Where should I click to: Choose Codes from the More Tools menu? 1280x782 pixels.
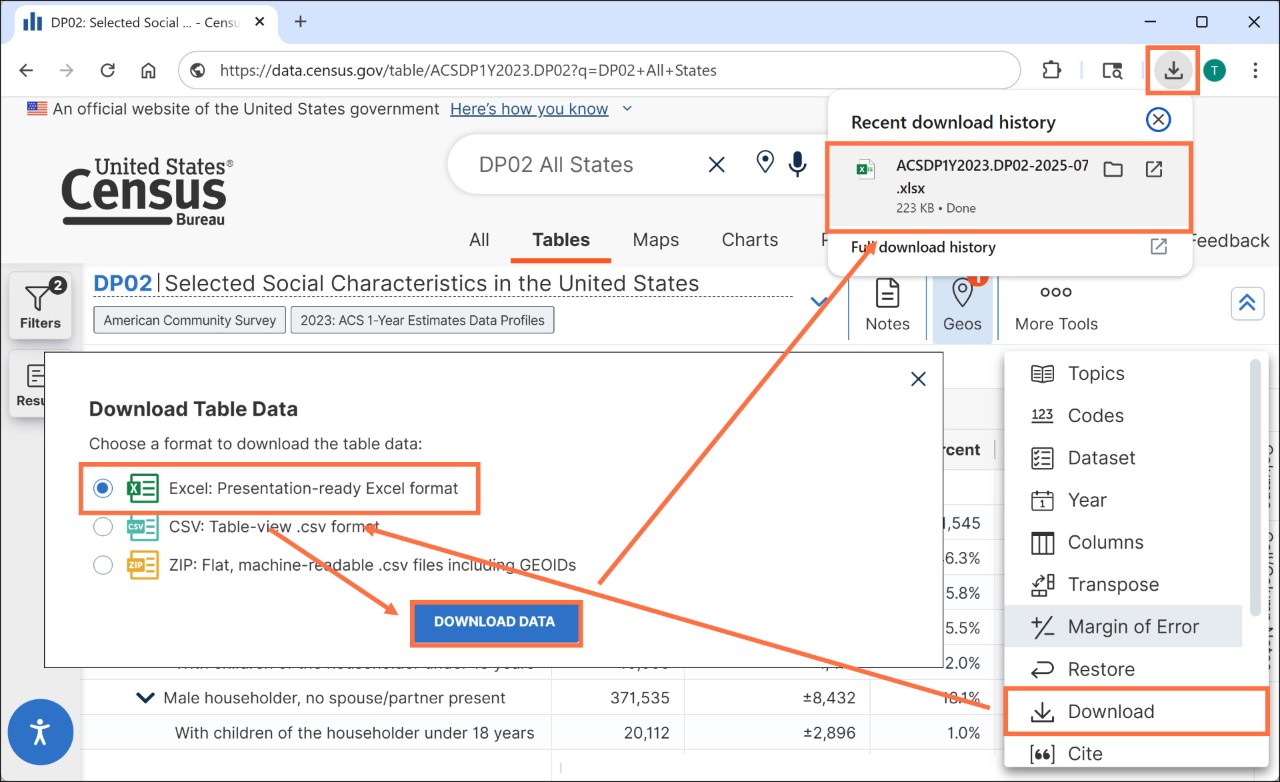[1125, 415]
